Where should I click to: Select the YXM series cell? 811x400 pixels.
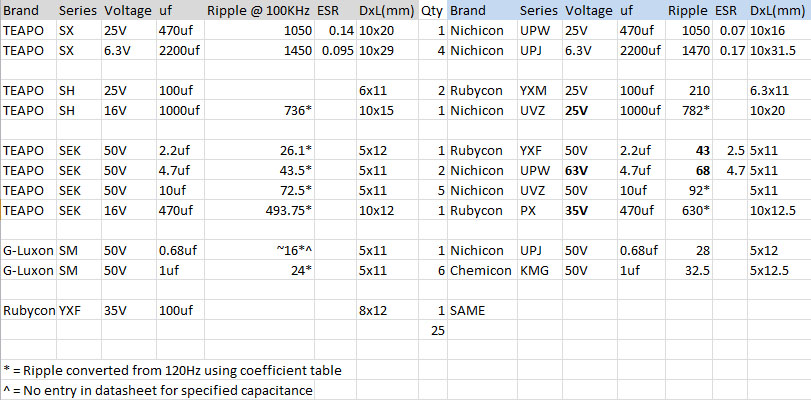(534, 90)
